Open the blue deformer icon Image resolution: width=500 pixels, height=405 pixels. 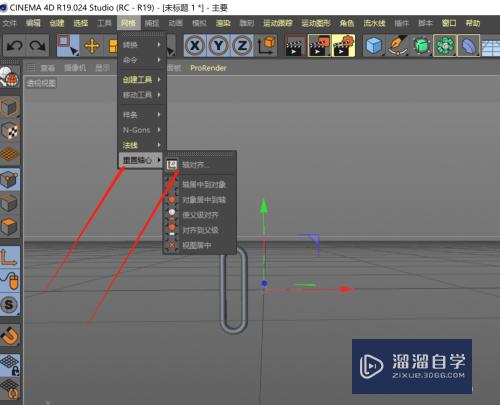[x=468, y=45]
